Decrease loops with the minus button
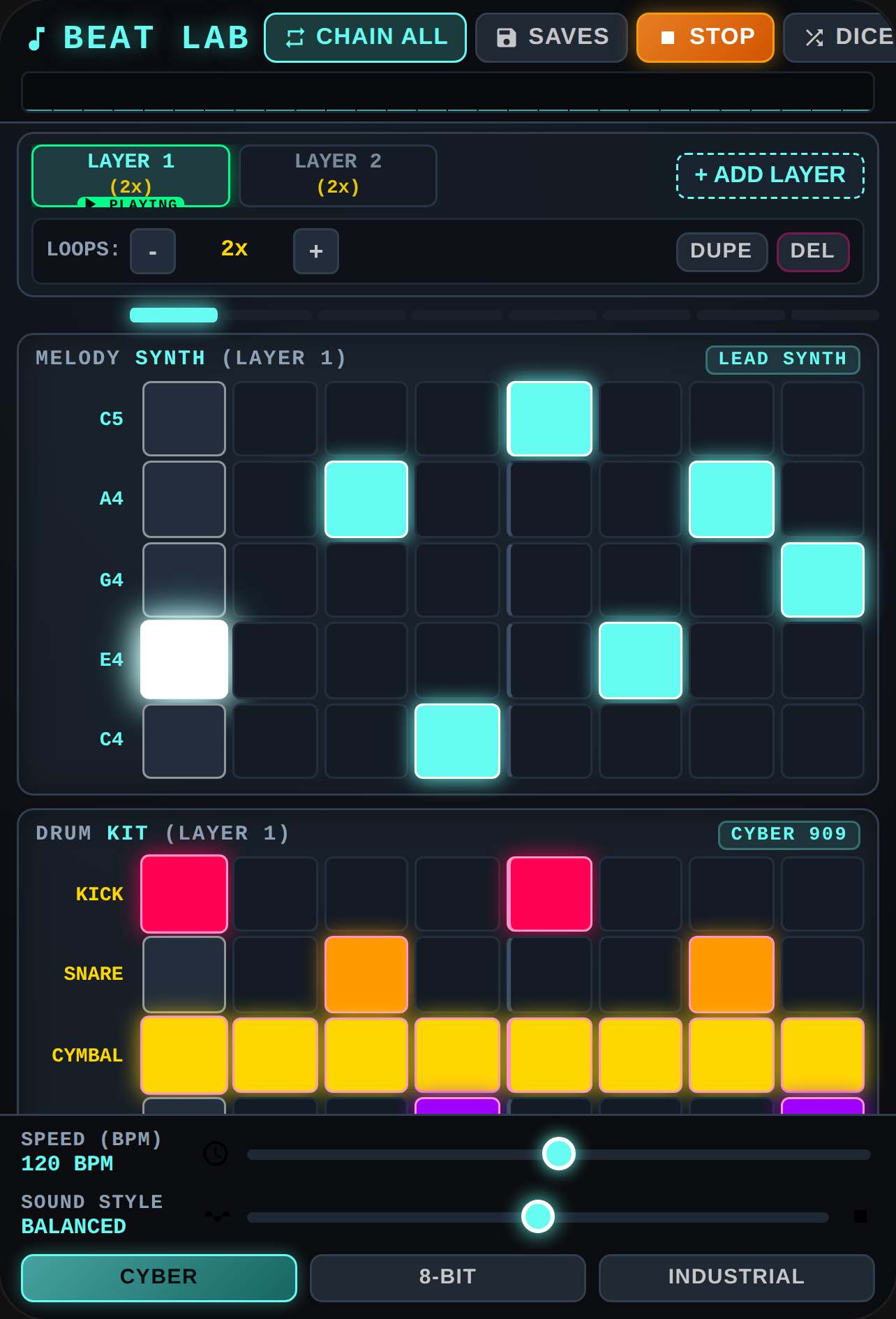This screenshot has height=1319, width=896. pos(153,251)
